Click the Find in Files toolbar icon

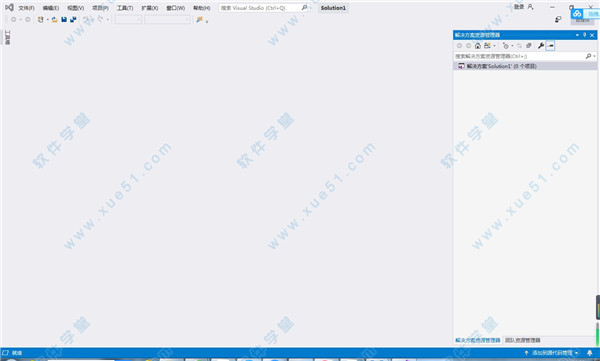(199, 19)
